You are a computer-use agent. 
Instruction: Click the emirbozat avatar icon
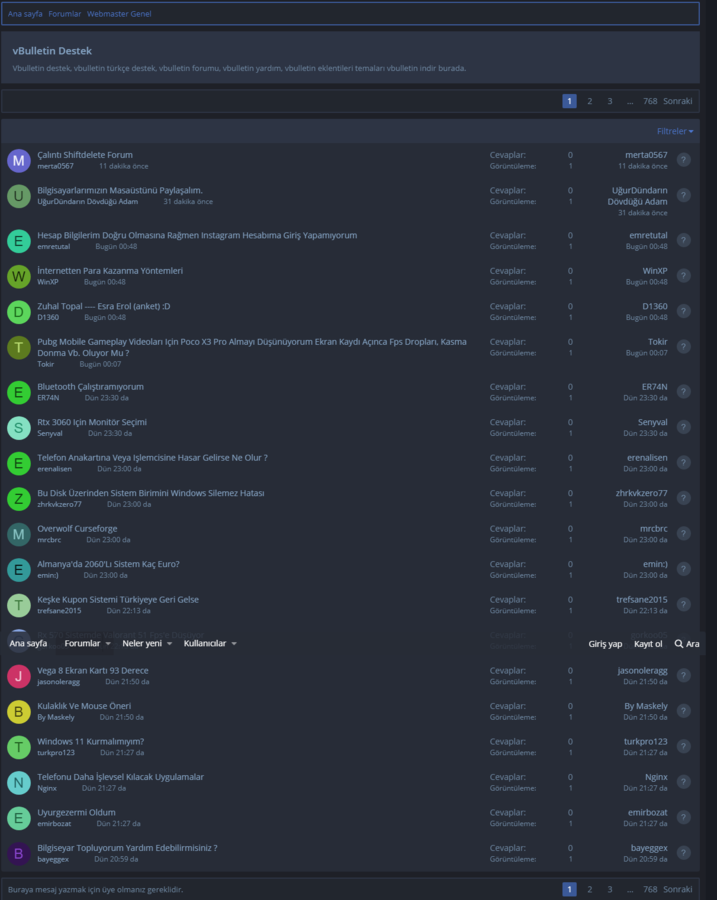(x=18, y=818)
